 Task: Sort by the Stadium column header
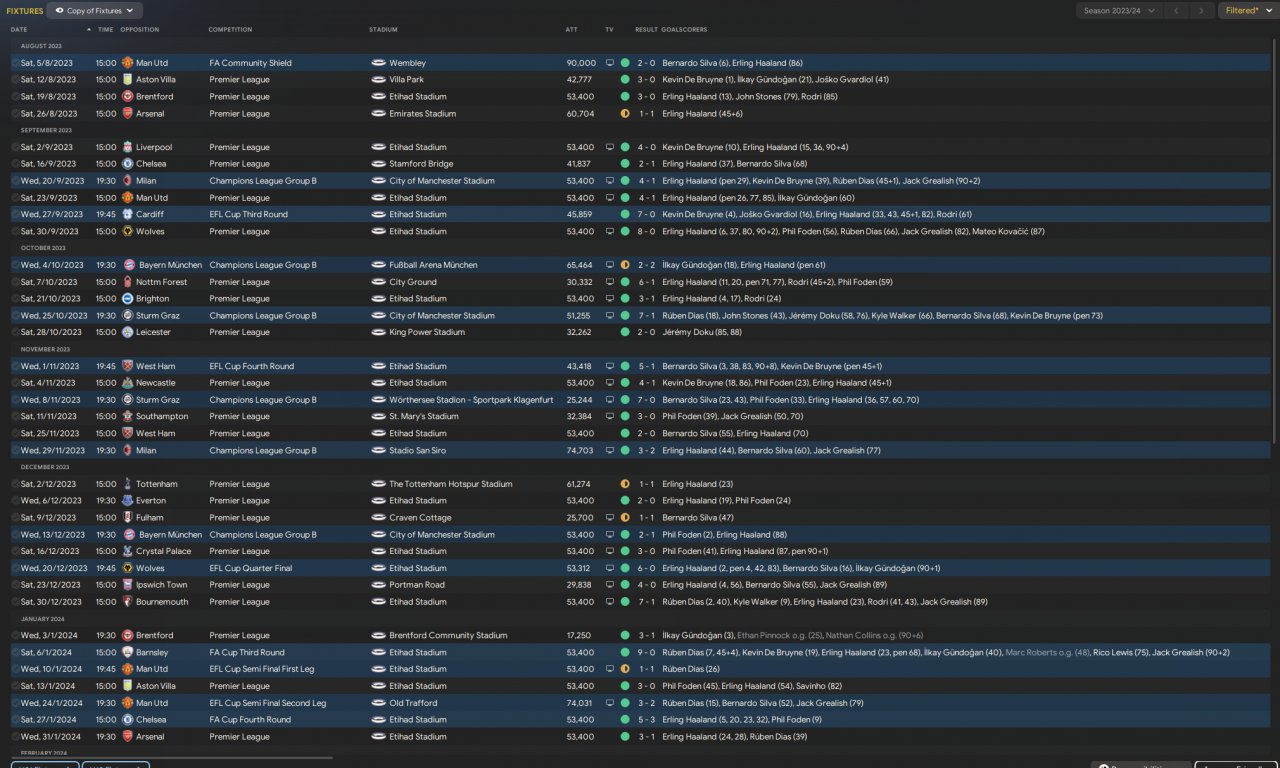pyautogui.click(x=383, y=30)
